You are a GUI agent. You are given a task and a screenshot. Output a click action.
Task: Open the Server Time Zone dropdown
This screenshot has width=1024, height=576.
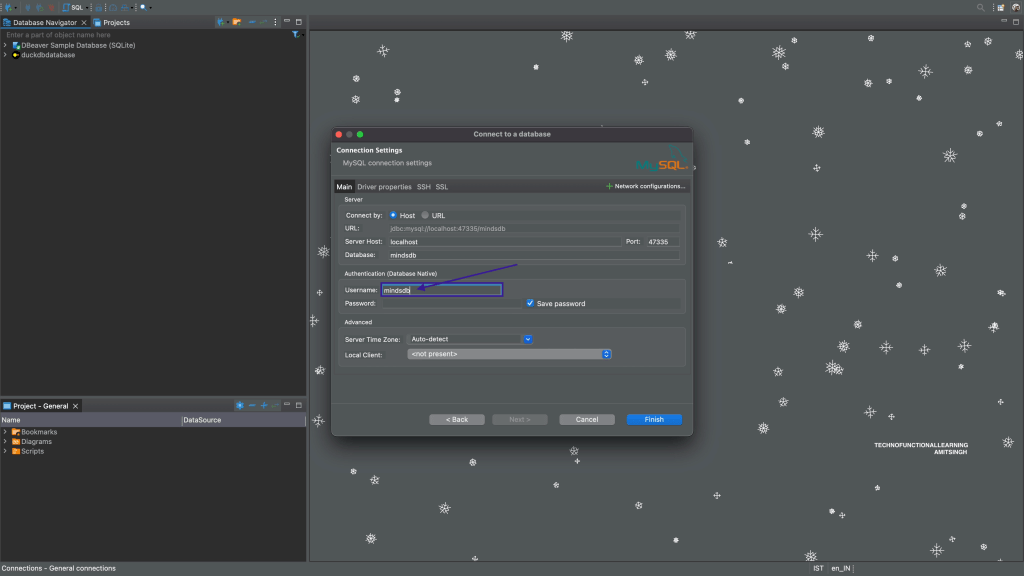pos(527,339)
